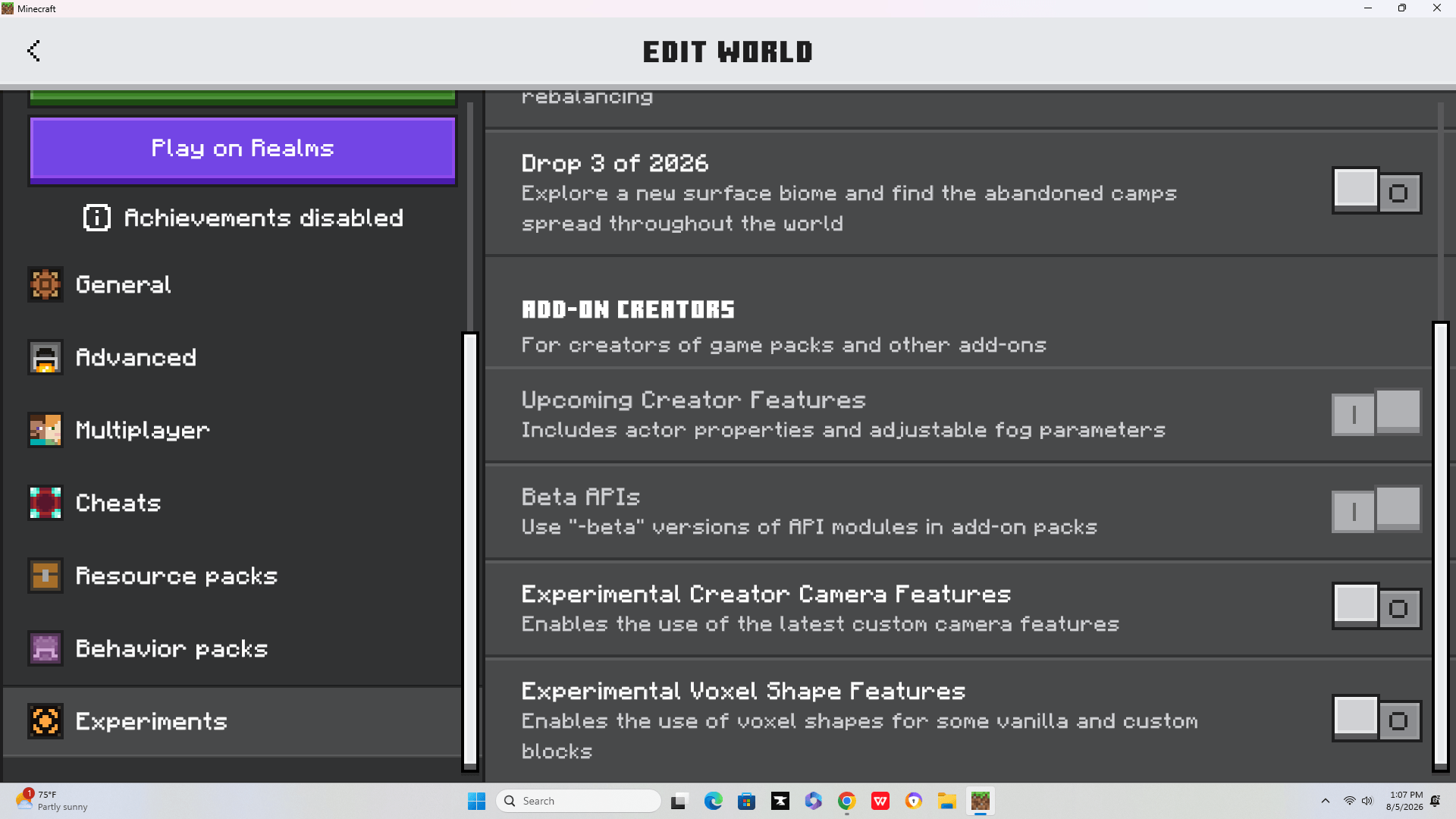
Task: Open the Advanced settings tab
Action: (232, 357)
